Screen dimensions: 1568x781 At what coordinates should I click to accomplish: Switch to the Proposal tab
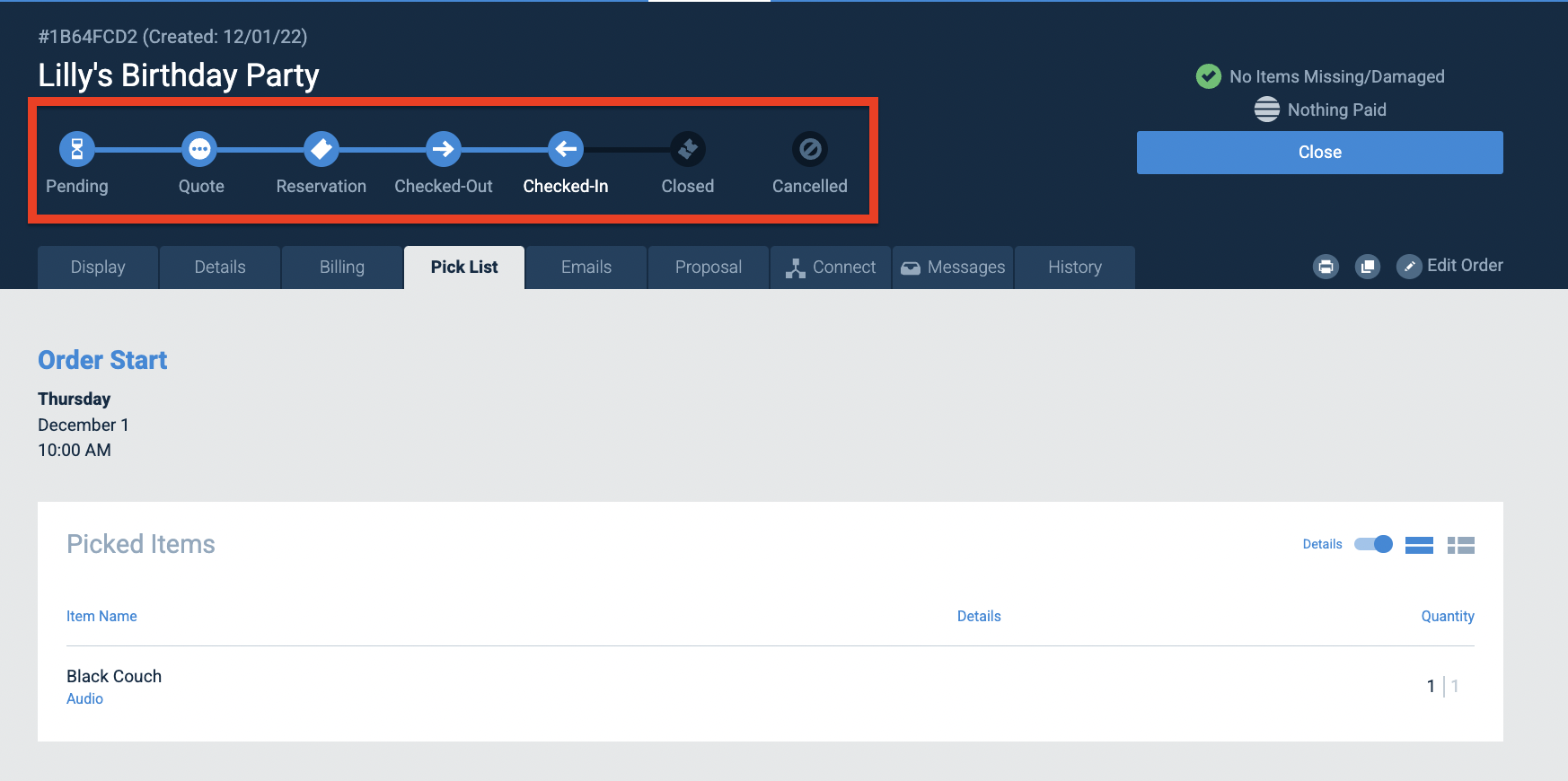point(709,268)
